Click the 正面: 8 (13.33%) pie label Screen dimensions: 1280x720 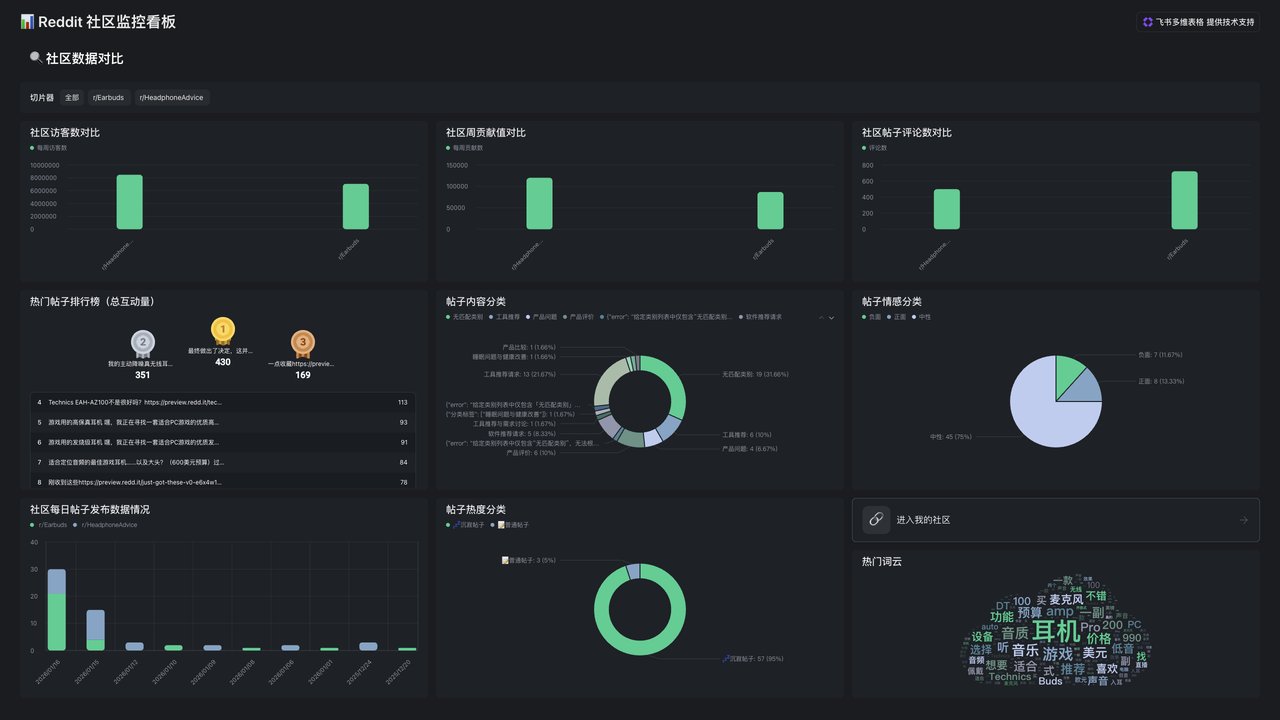click(x=1160, y=381)
